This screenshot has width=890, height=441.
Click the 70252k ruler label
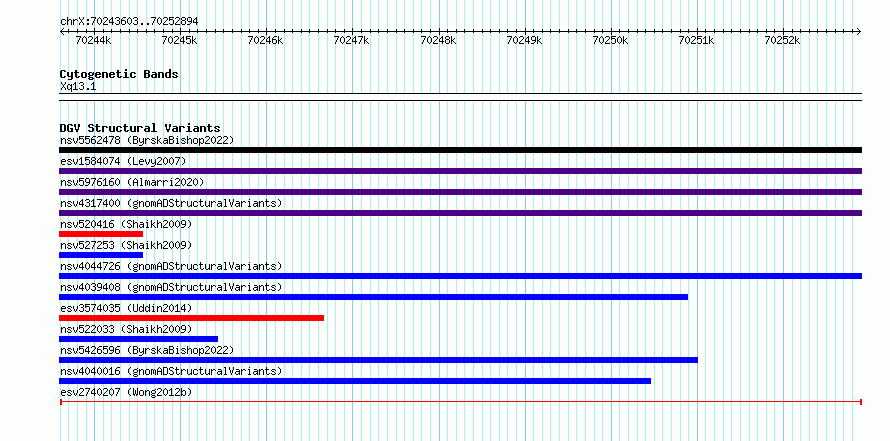(782, 40)
